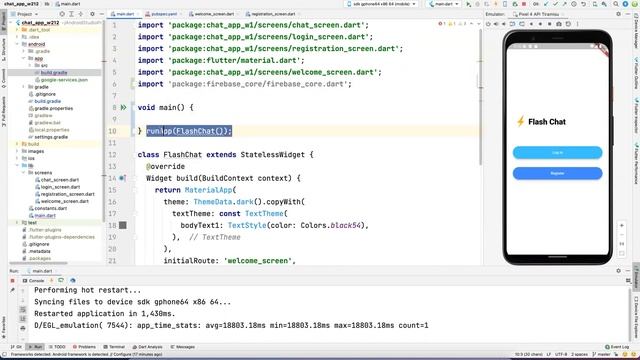Screen dimensions: 640x360
Task: Open Problems tool window tab
Action: (x=84, y=347)
